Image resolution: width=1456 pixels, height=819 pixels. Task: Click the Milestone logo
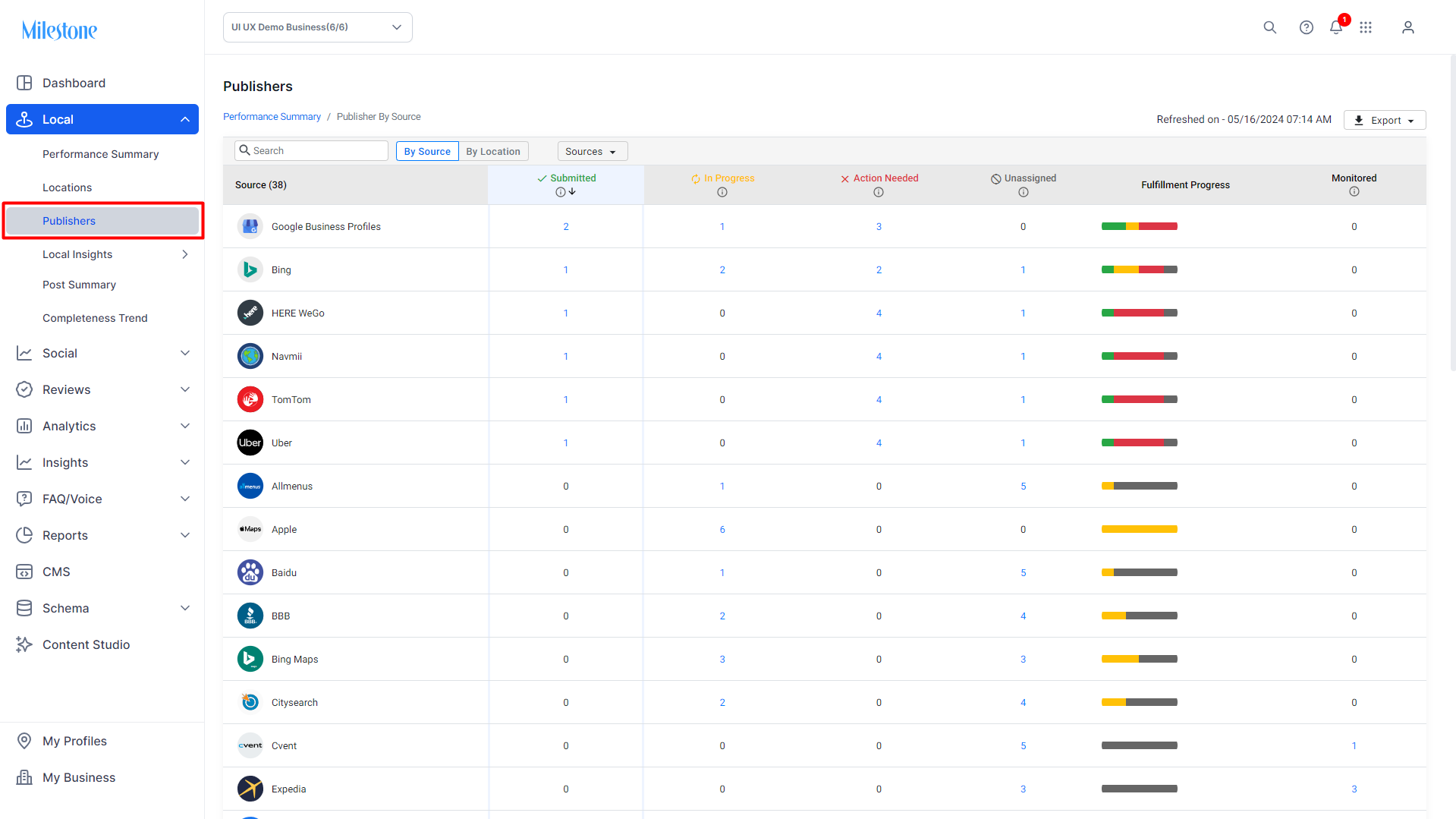[x=59, y=30]
